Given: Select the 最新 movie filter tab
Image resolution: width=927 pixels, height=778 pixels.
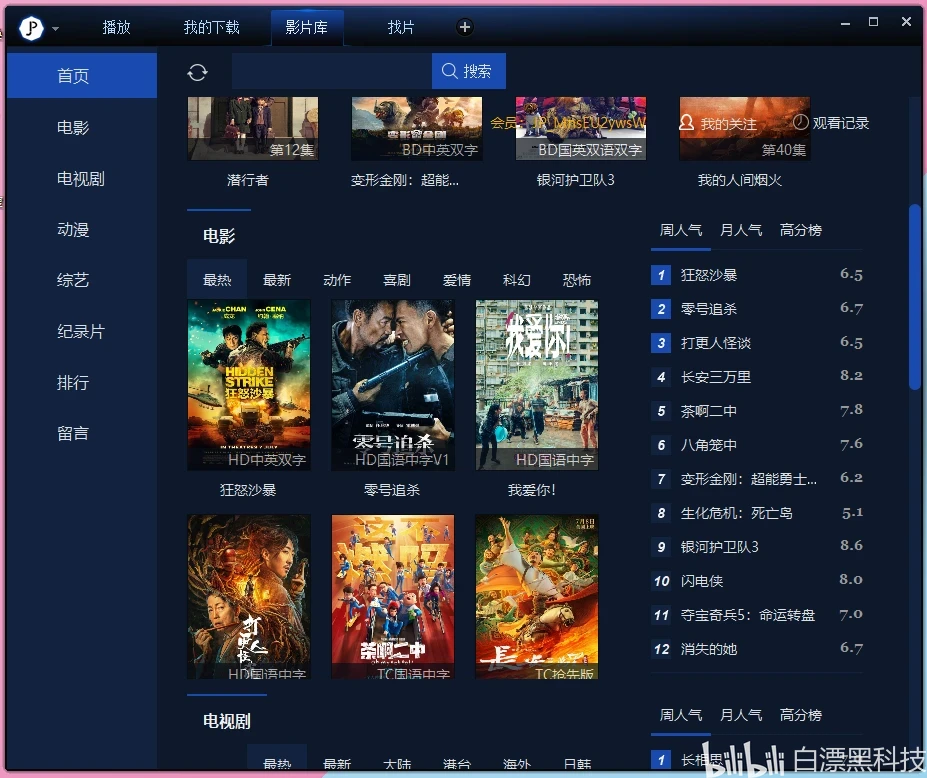Looking at the screenshot, I should tap(277, 280).
